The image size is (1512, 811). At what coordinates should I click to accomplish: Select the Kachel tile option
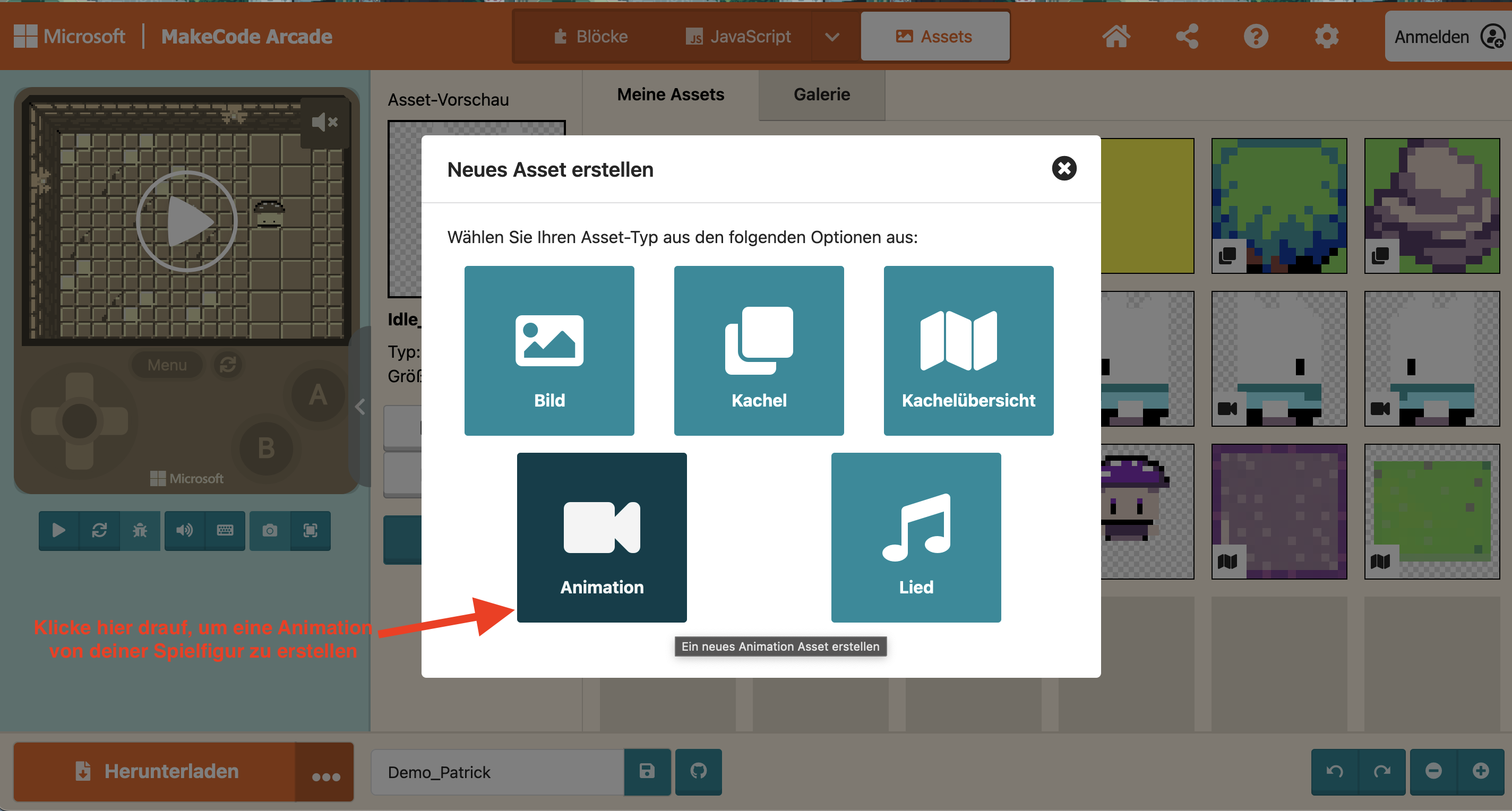758,350
